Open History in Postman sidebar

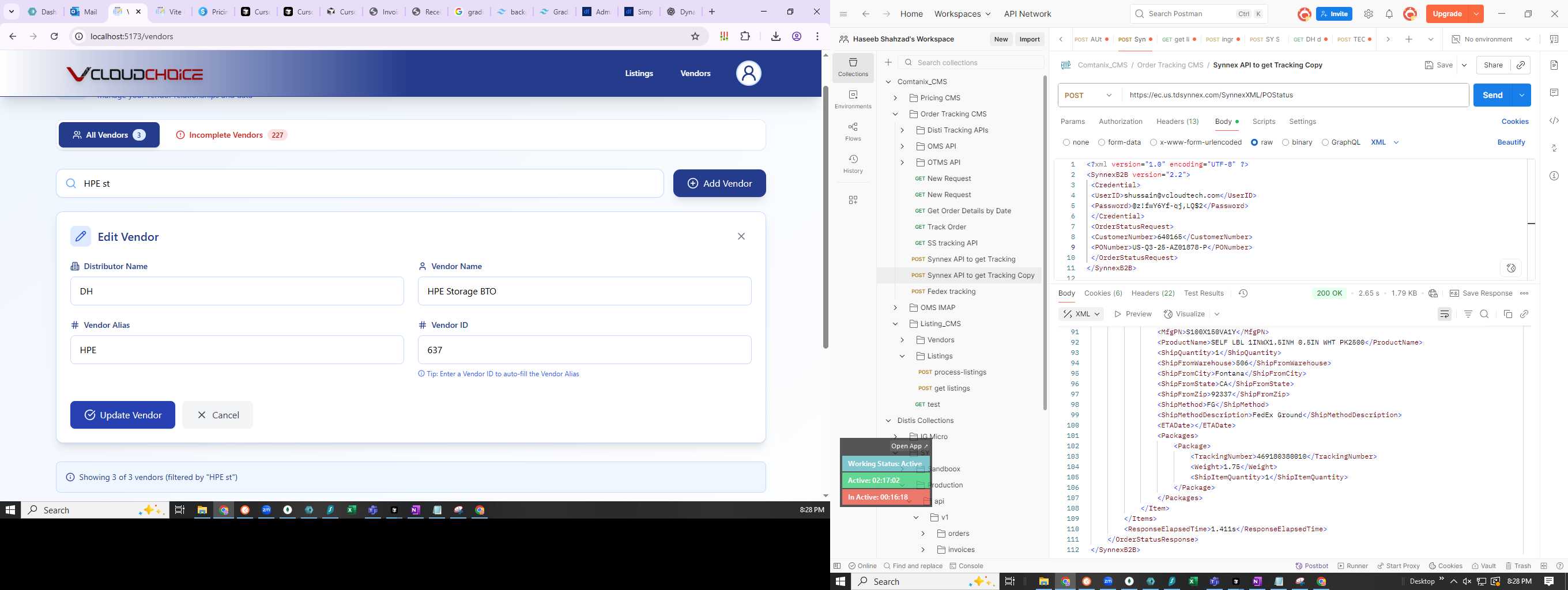pos(853,164)
